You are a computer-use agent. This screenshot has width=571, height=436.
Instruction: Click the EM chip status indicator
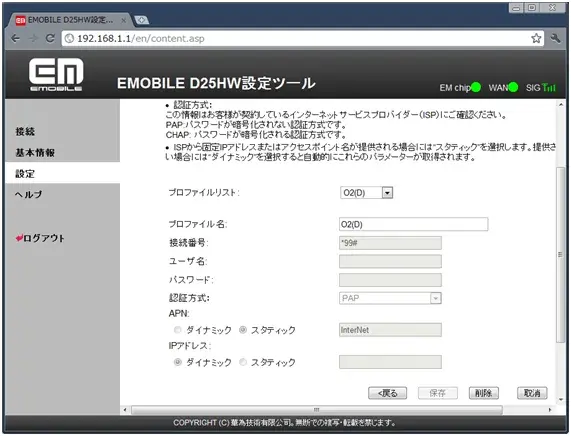coord(476,87)
